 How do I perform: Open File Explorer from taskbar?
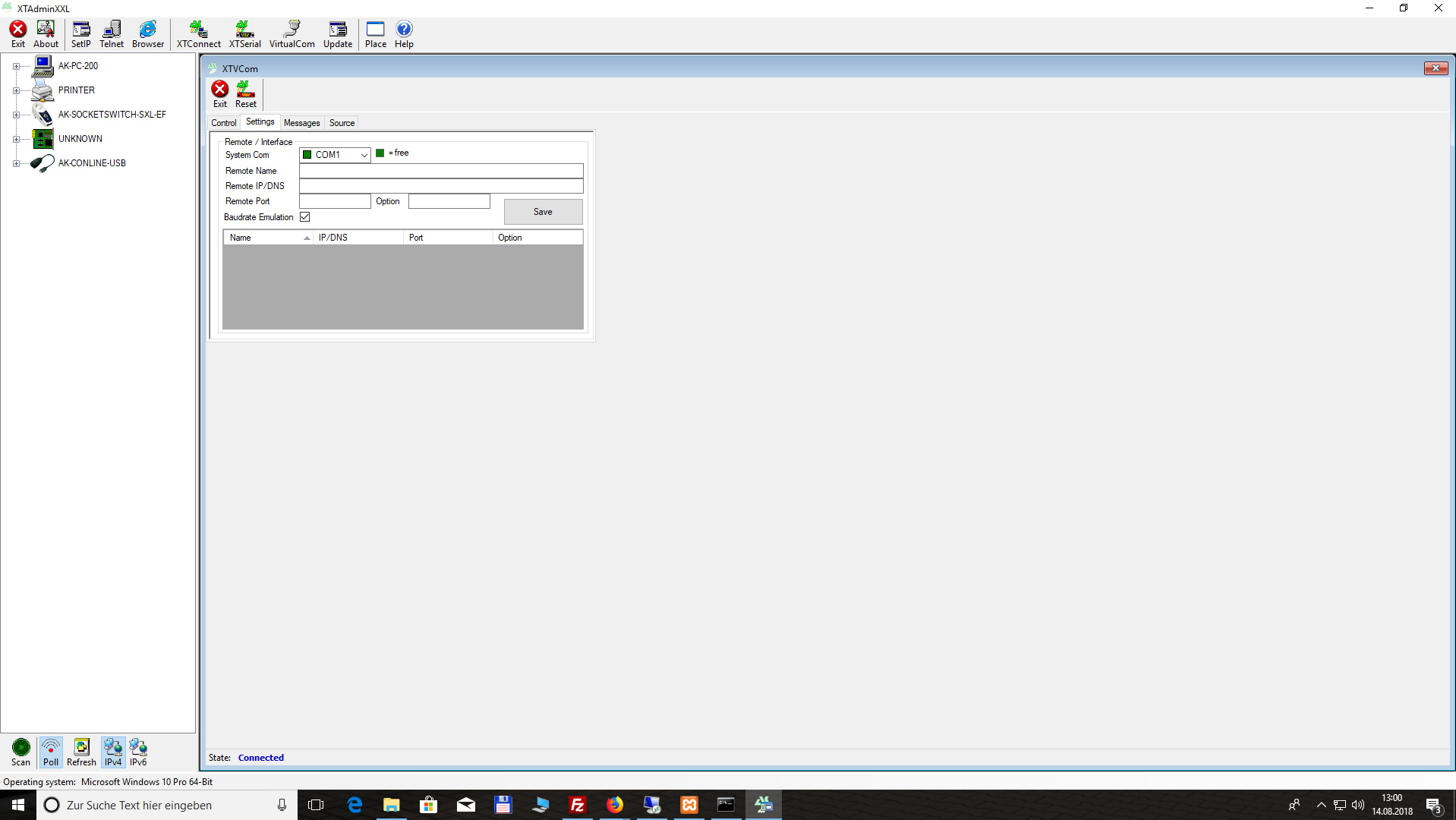(392, 805)
